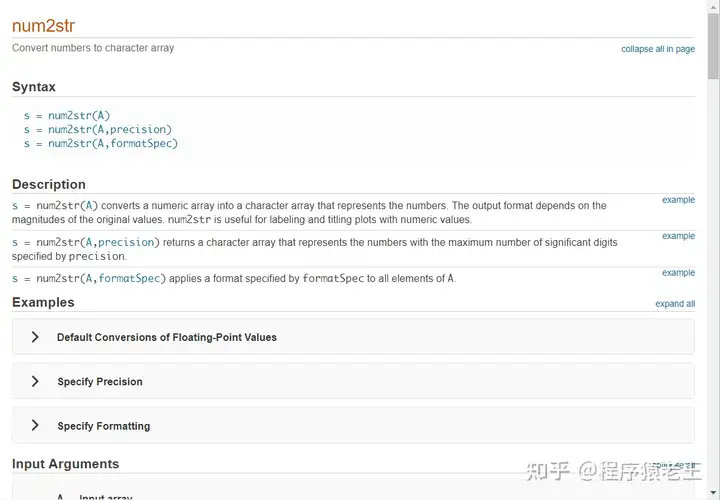Click 'expand all' link in Examples
Viewport: 720px width, 500px height.
[675, 304]
